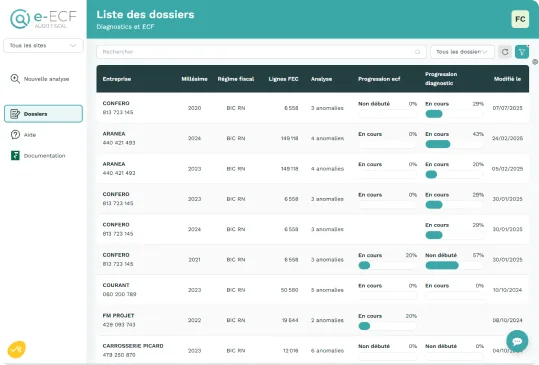
Task: Click "6 anomalies" in CARROSSERIE PICARD row
Action: click(327, 351)
